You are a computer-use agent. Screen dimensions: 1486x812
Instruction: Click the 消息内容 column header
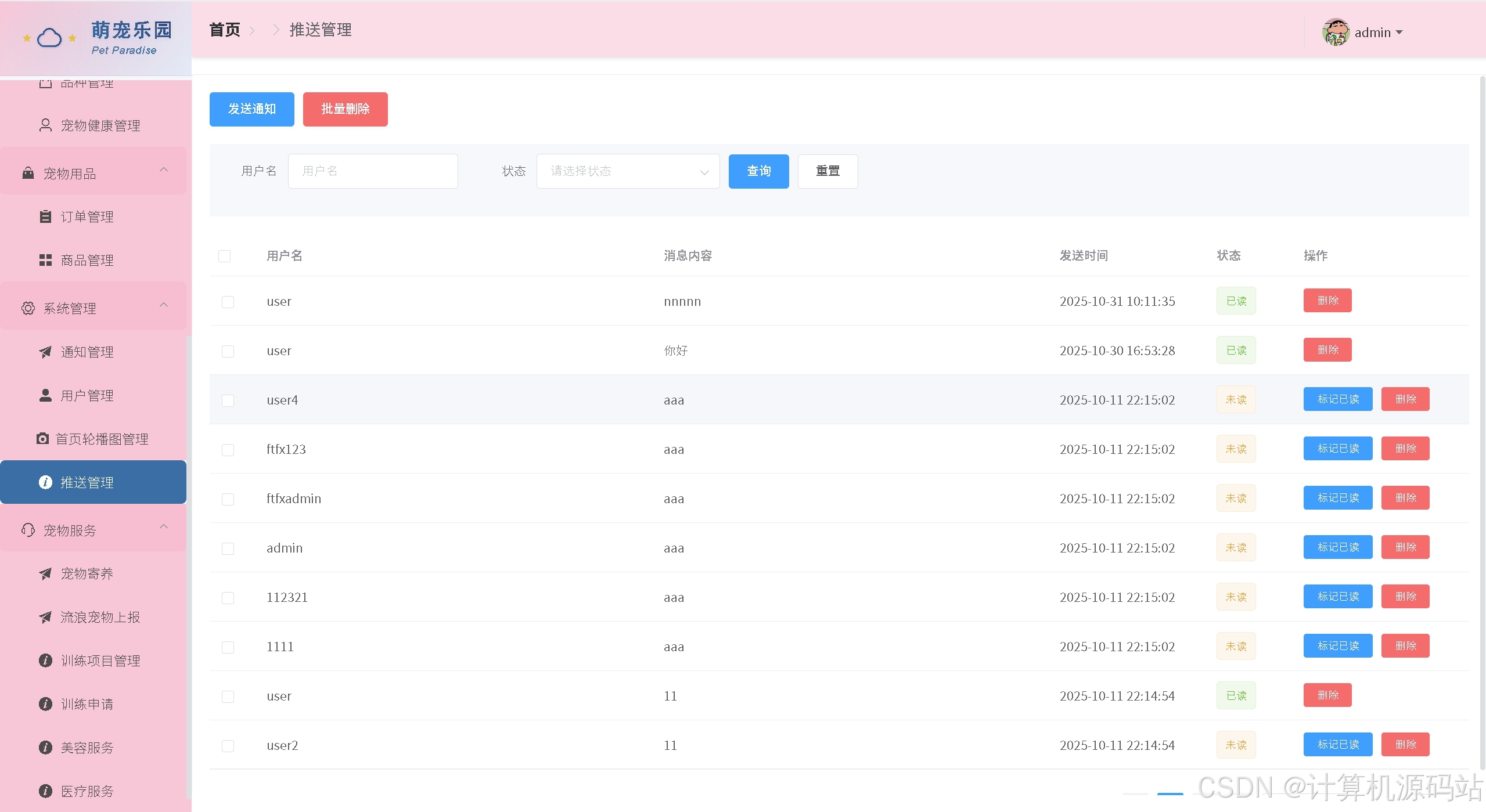[x=688, y=255]
